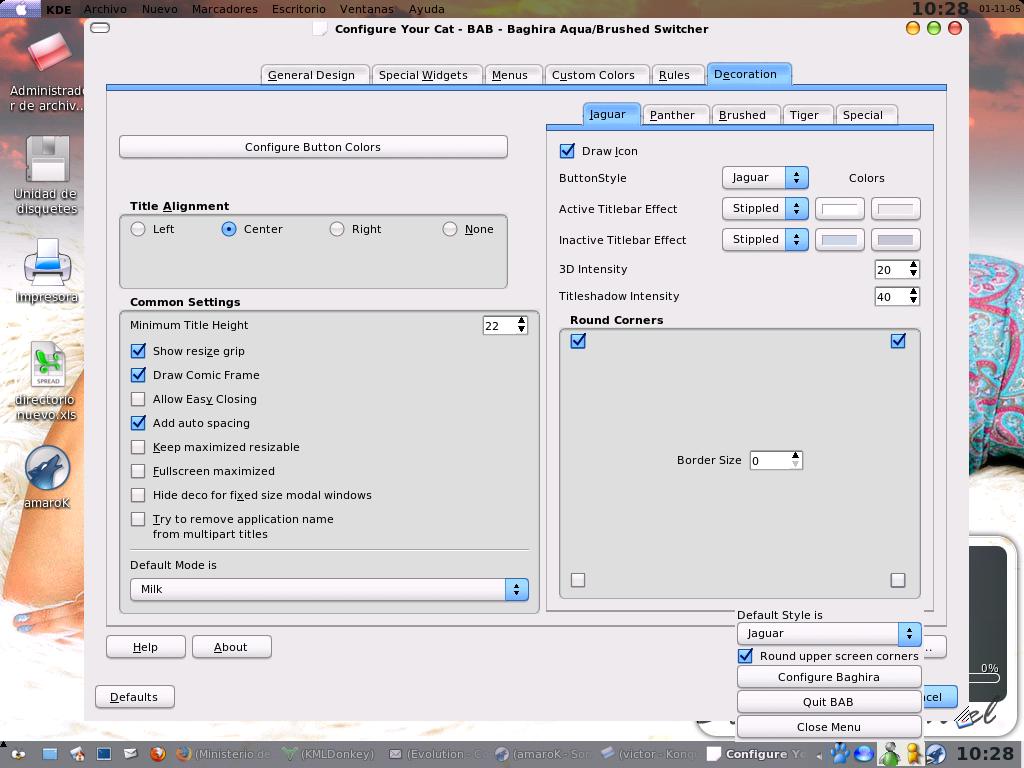This screenshot has width=1024, height=768.
Task: Open the Brushed decoration tab
Action: click(x=745, y=115)
